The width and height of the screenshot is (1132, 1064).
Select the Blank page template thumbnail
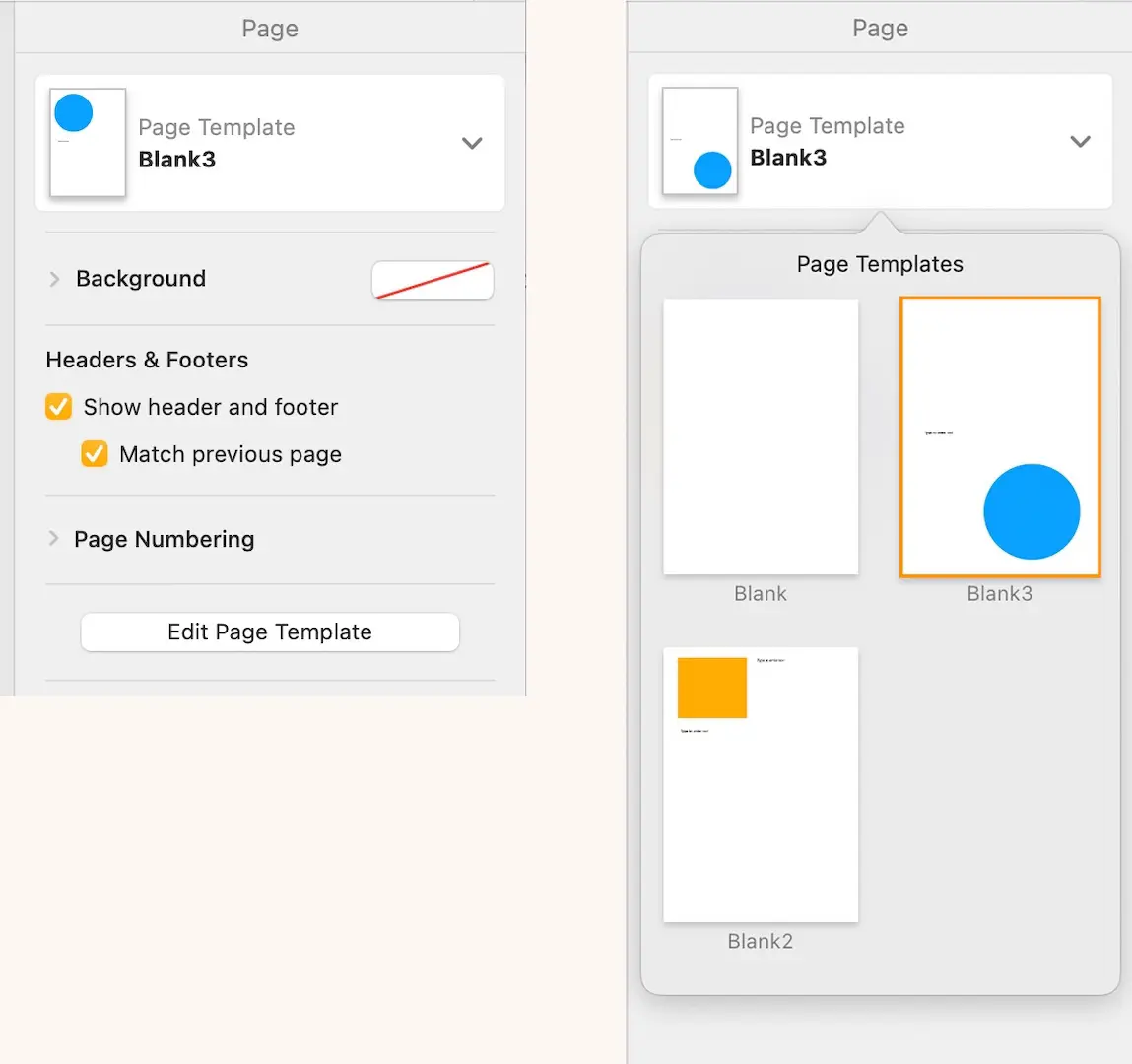(x=761, y=437)
